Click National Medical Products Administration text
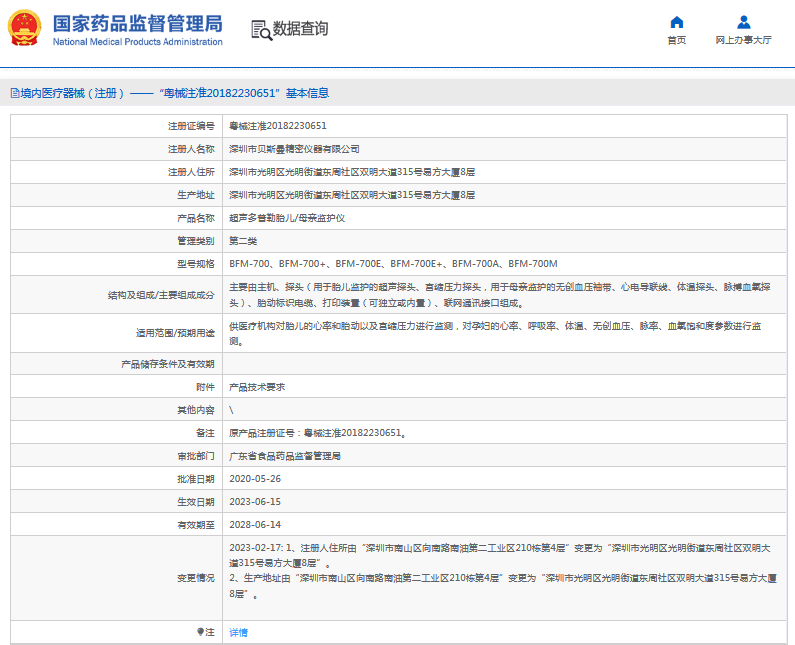This screenshot has height=645, width=795. pyautogui.click(x=137, y=42)
